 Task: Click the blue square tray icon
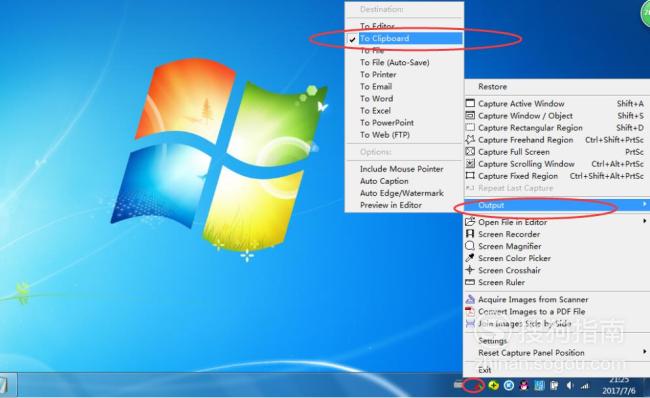539,386
